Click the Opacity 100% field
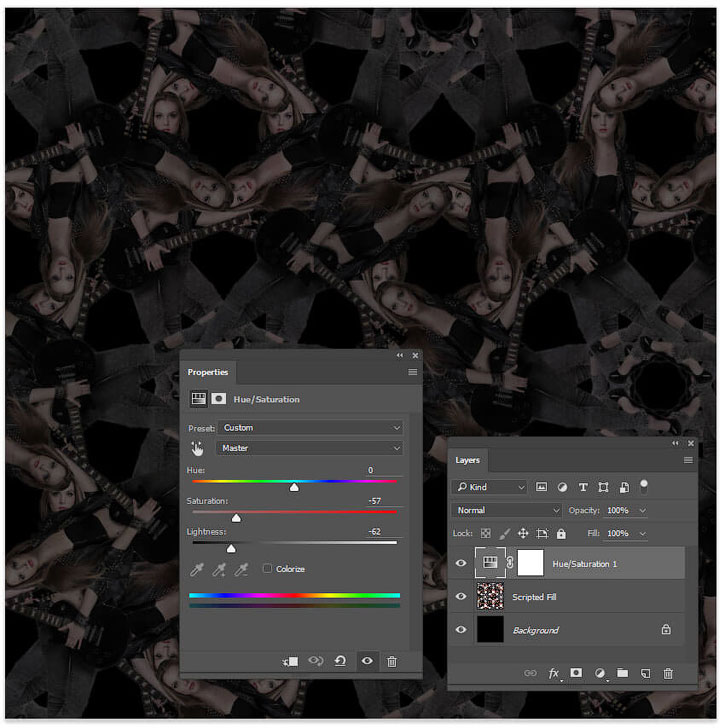 click(621, 513)
